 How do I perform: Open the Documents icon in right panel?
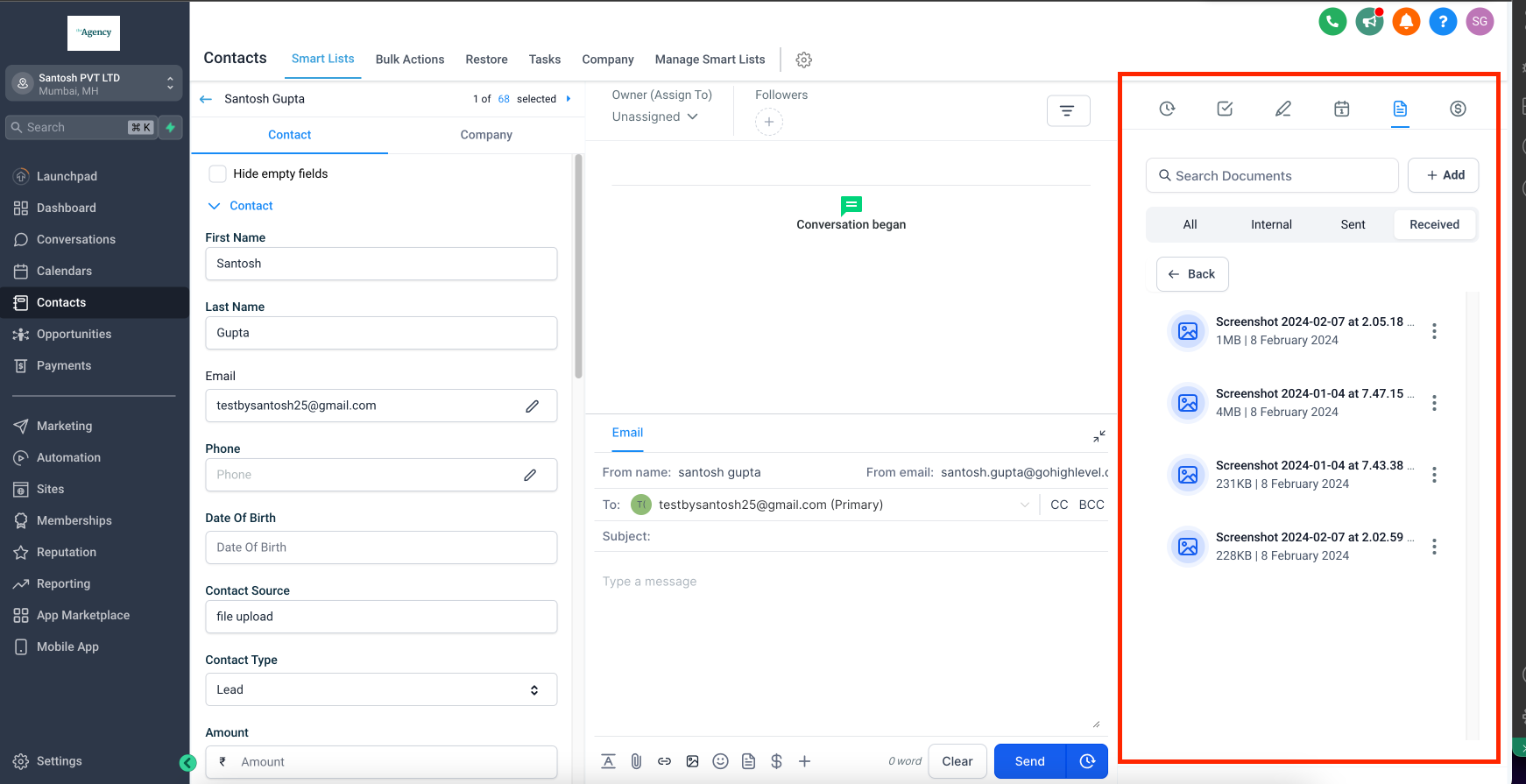pos(1400,109)
